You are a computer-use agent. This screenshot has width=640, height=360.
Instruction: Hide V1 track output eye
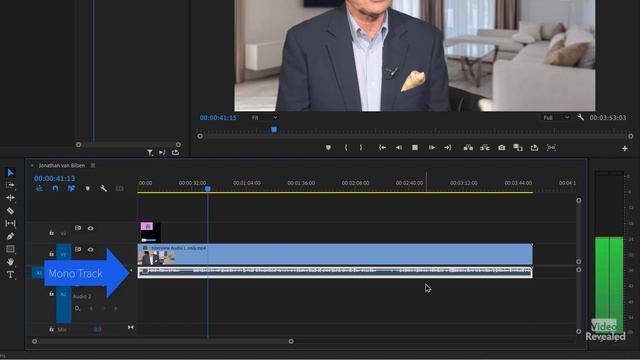click(91, 250)
